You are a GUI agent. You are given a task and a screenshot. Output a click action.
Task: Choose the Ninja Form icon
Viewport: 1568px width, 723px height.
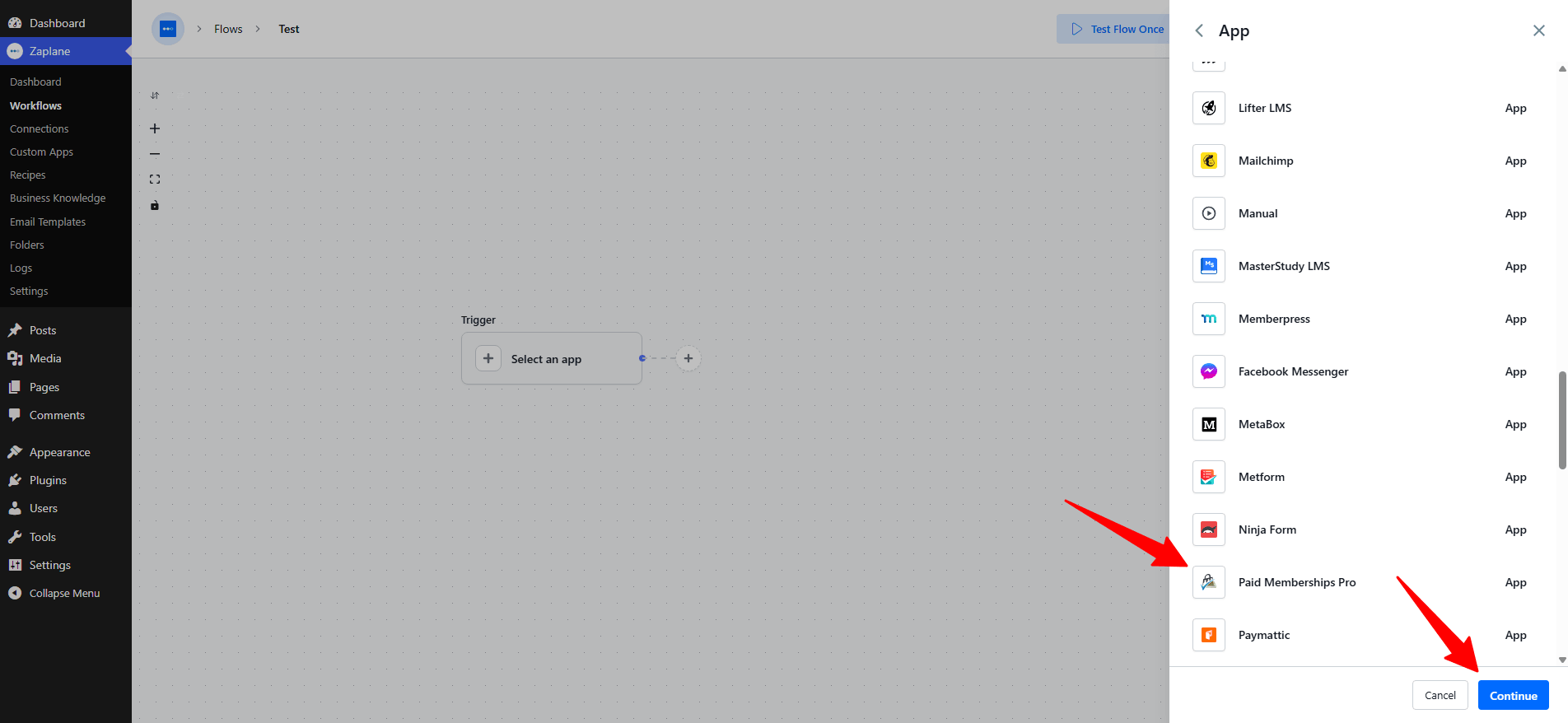click(1209, 529)
